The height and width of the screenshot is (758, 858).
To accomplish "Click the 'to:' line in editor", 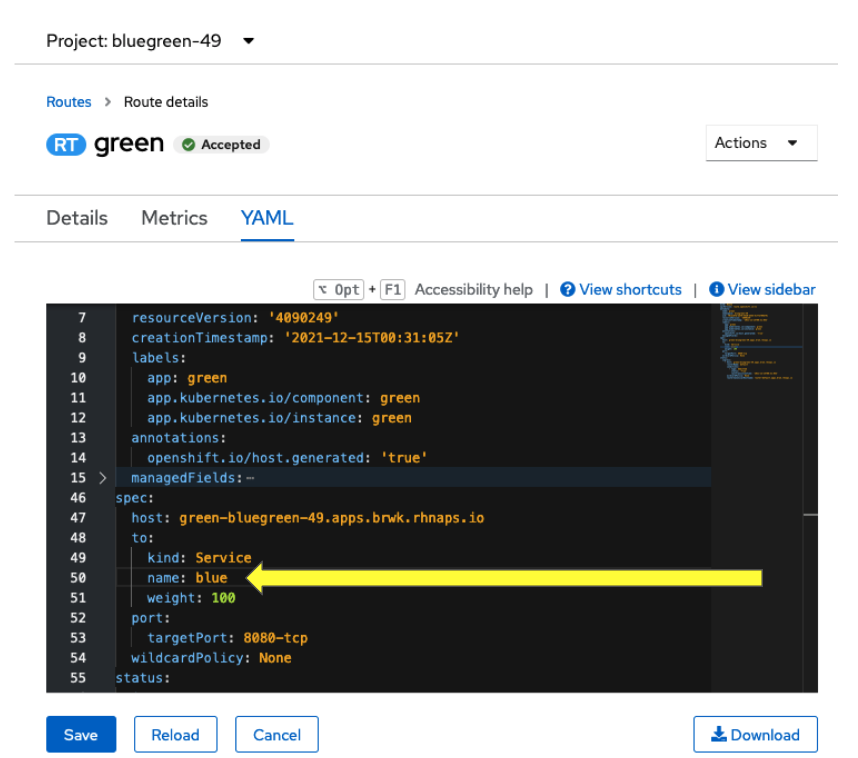I will pyautogui.click(x=142, y=538).
